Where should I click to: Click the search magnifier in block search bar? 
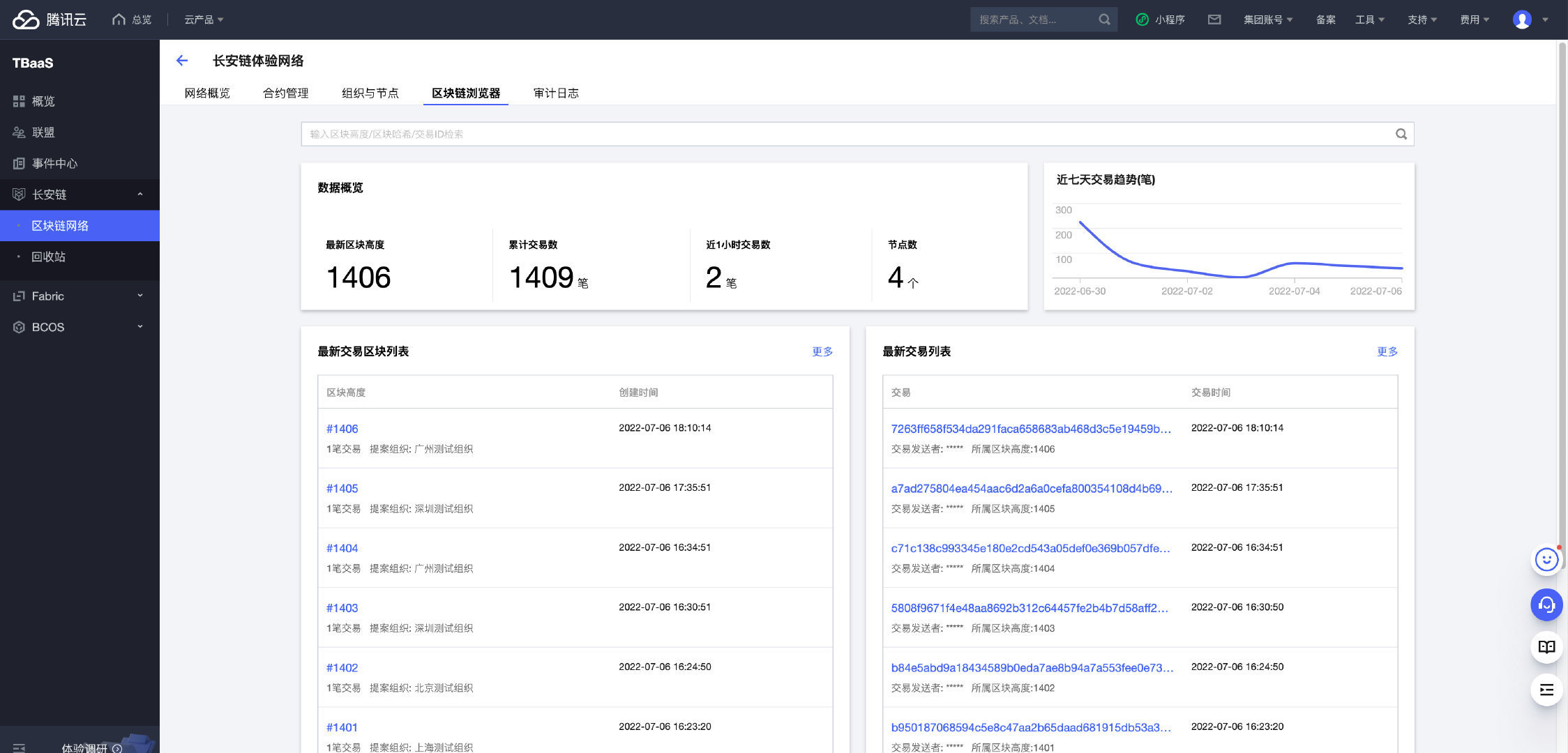(1401, 134)
